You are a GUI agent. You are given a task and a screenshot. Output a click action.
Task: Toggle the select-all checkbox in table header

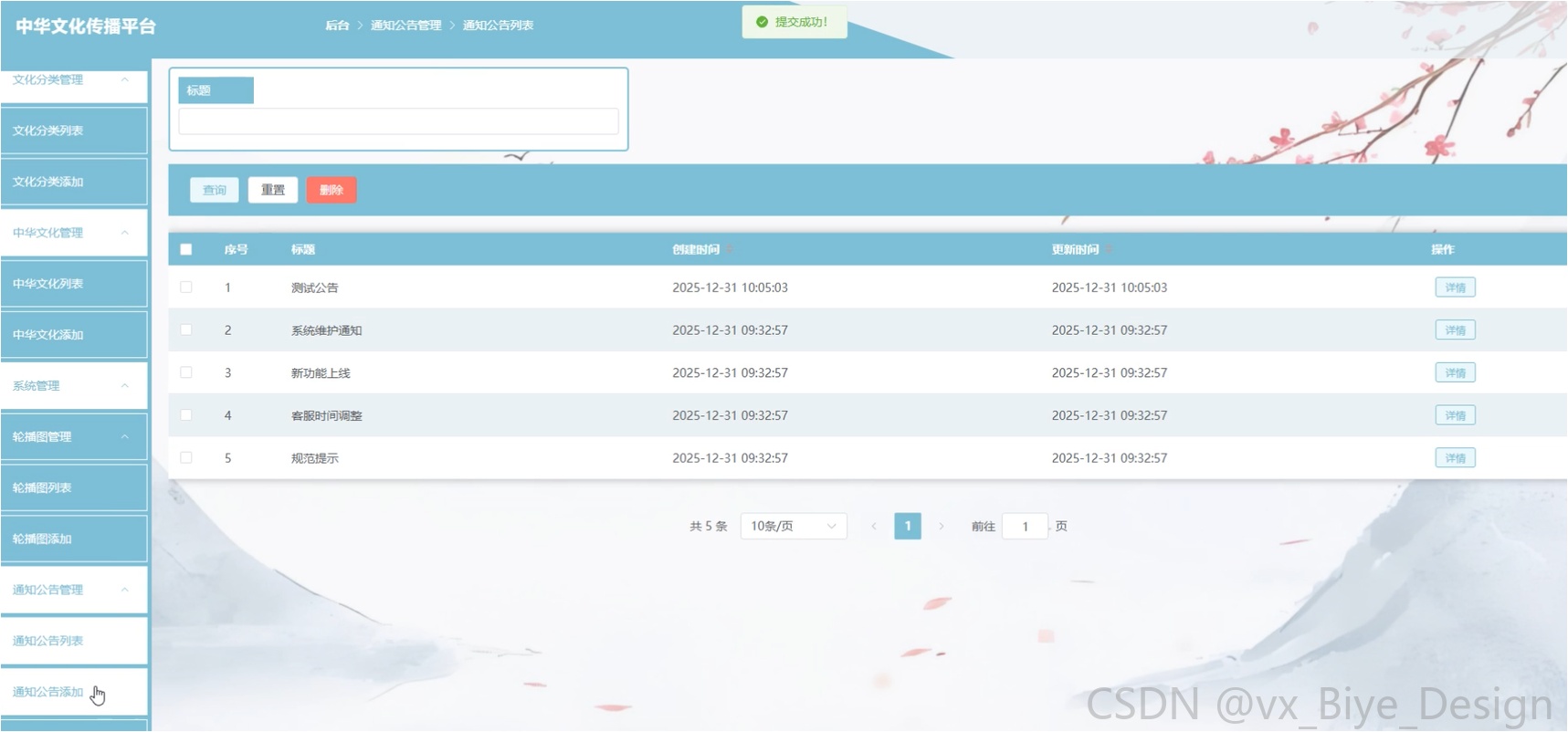(x=186, y=249)
